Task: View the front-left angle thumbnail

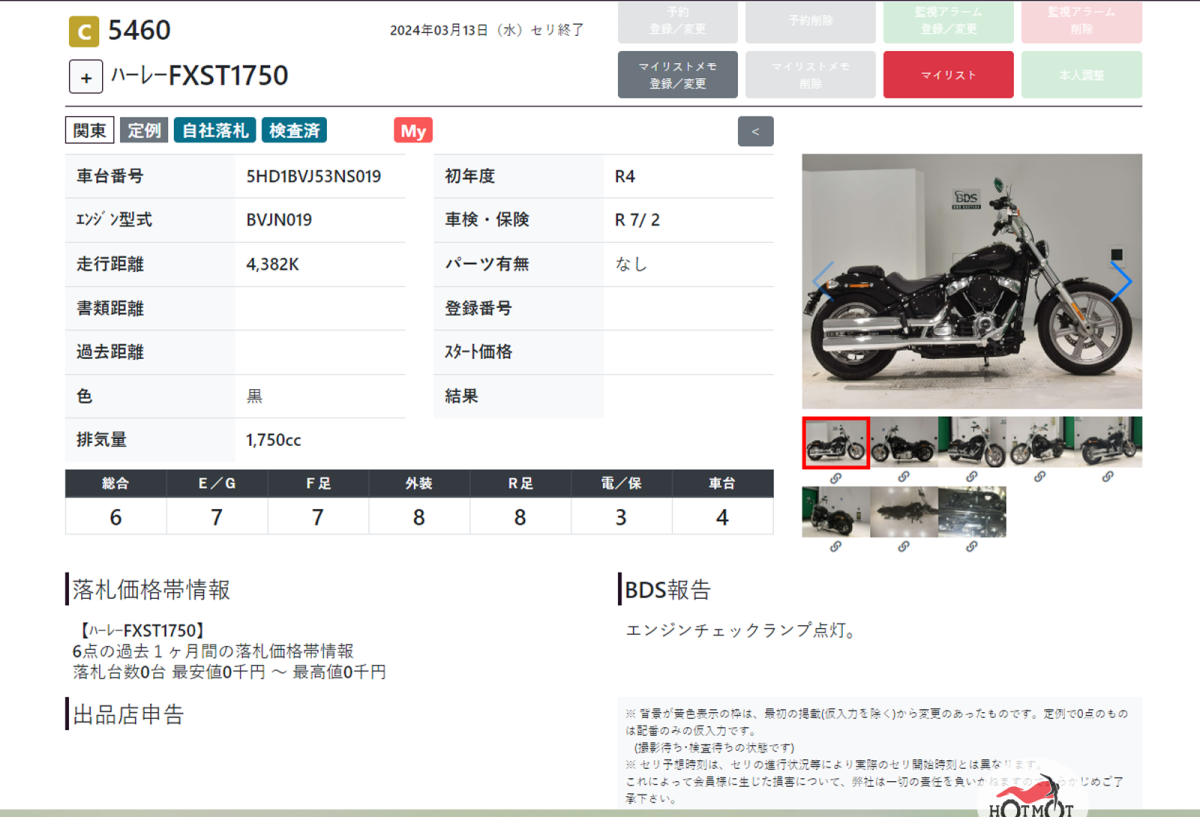Action: (1040, 443)
